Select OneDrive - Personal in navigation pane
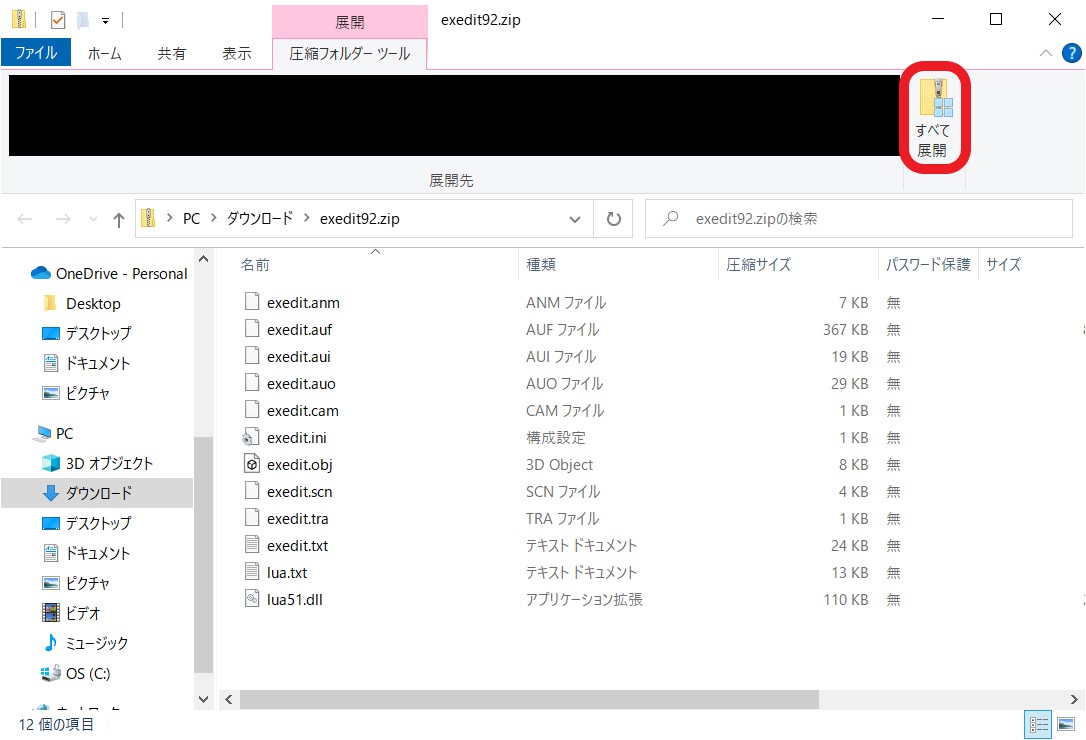This screenshot has height=740, width=1086. point(109,274)
